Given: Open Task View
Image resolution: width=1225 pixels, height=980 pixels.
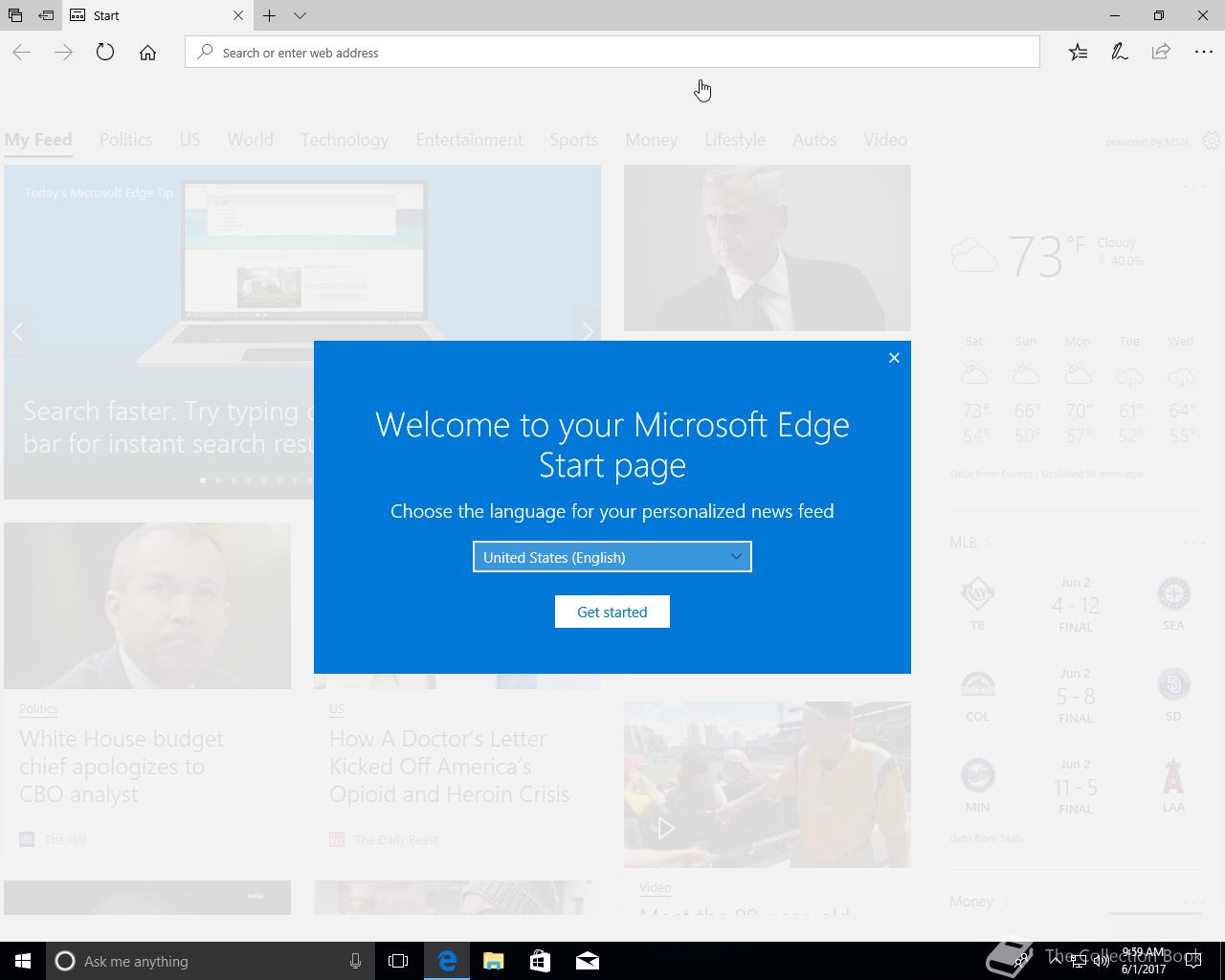Looking at the screenshot, I should tap(398, 961).
